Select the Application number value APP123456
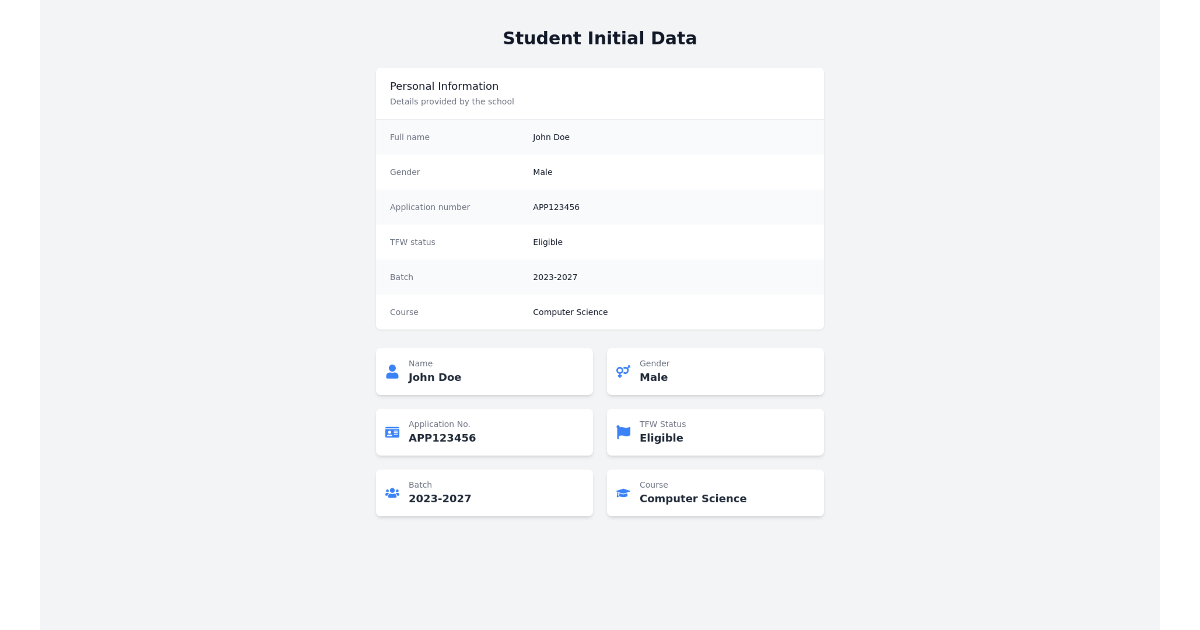This screenshot has height=630, width=1200. point(557,207)
